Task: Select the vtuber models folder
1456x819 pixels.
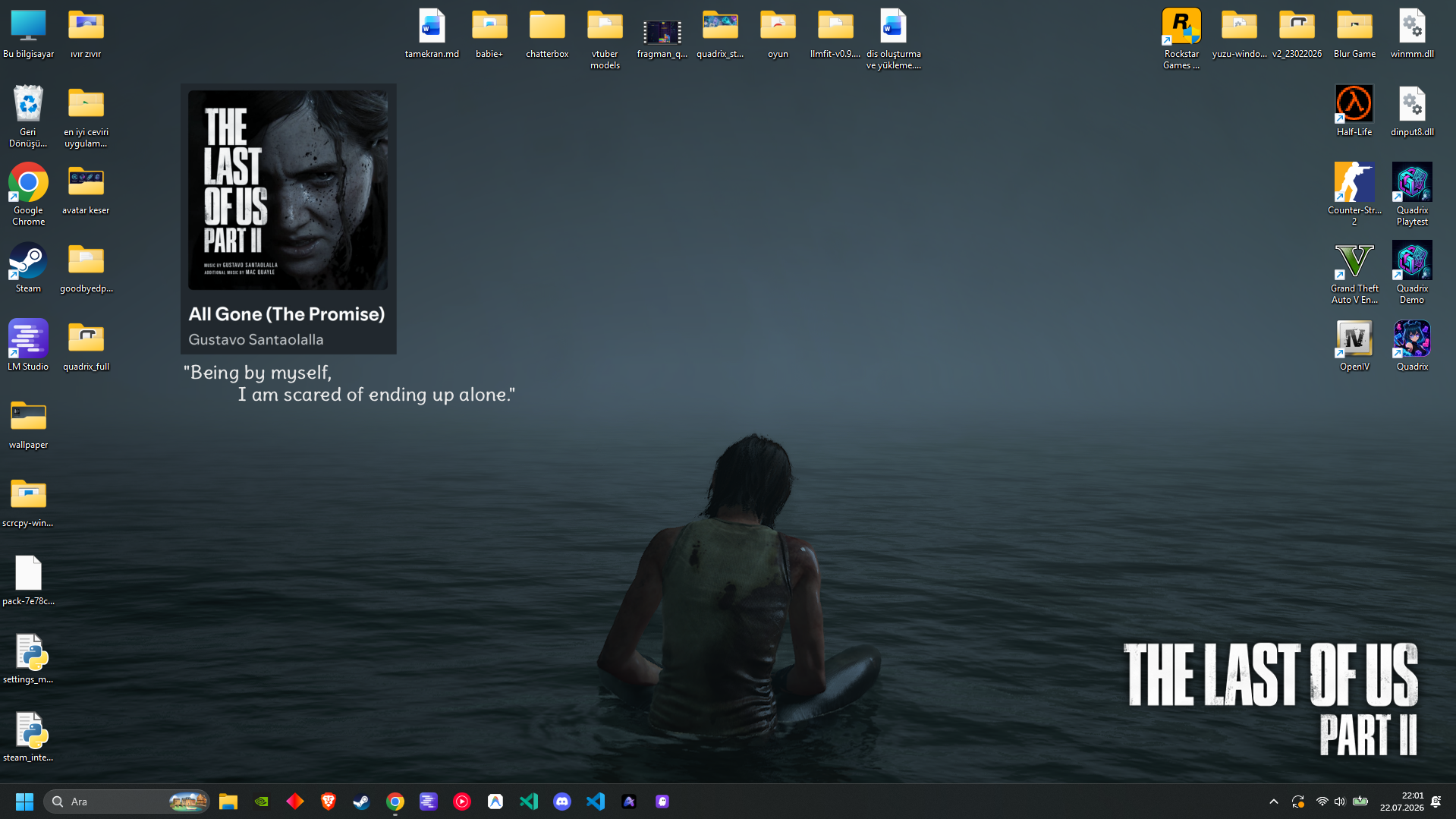Action: click(605, 39)
